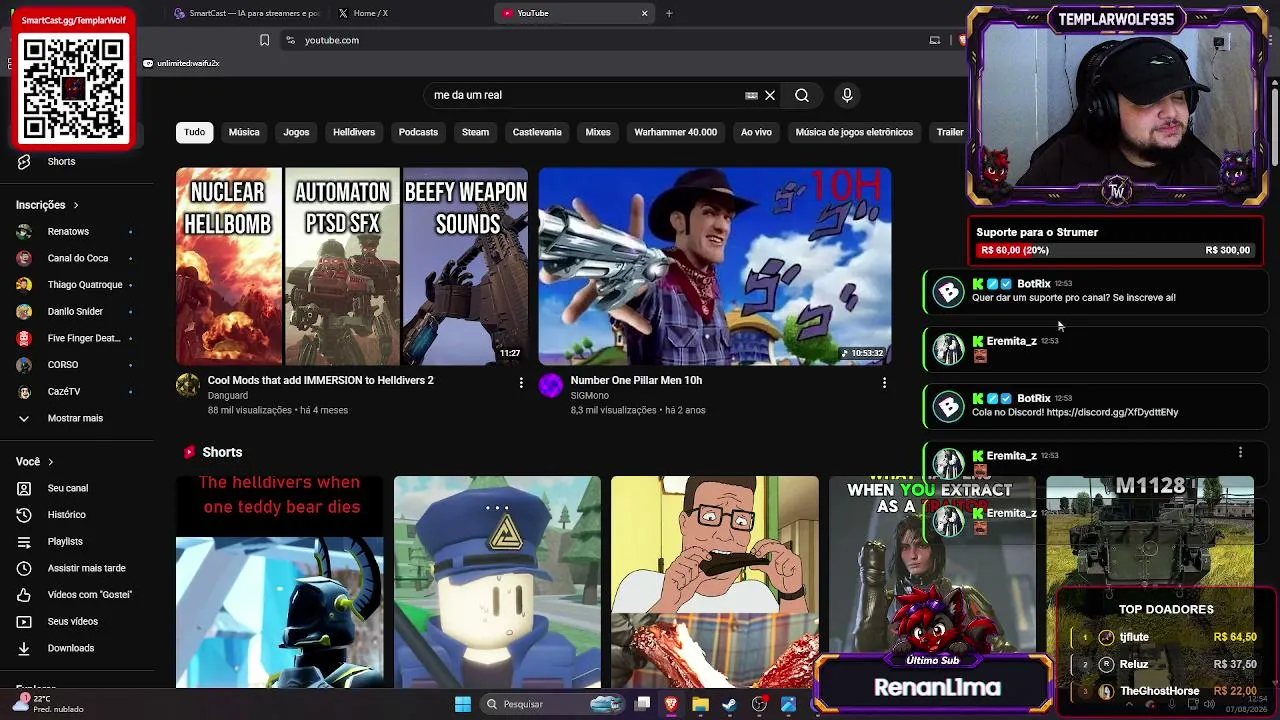Search YouTube with the magnifier button

[x=802, y=95]
